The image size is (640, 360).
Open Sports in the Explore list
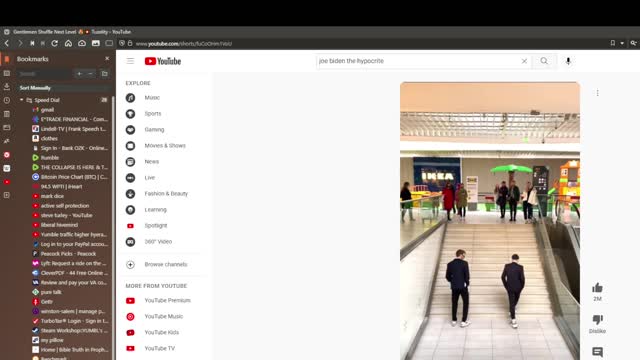(x=153, y=113)
